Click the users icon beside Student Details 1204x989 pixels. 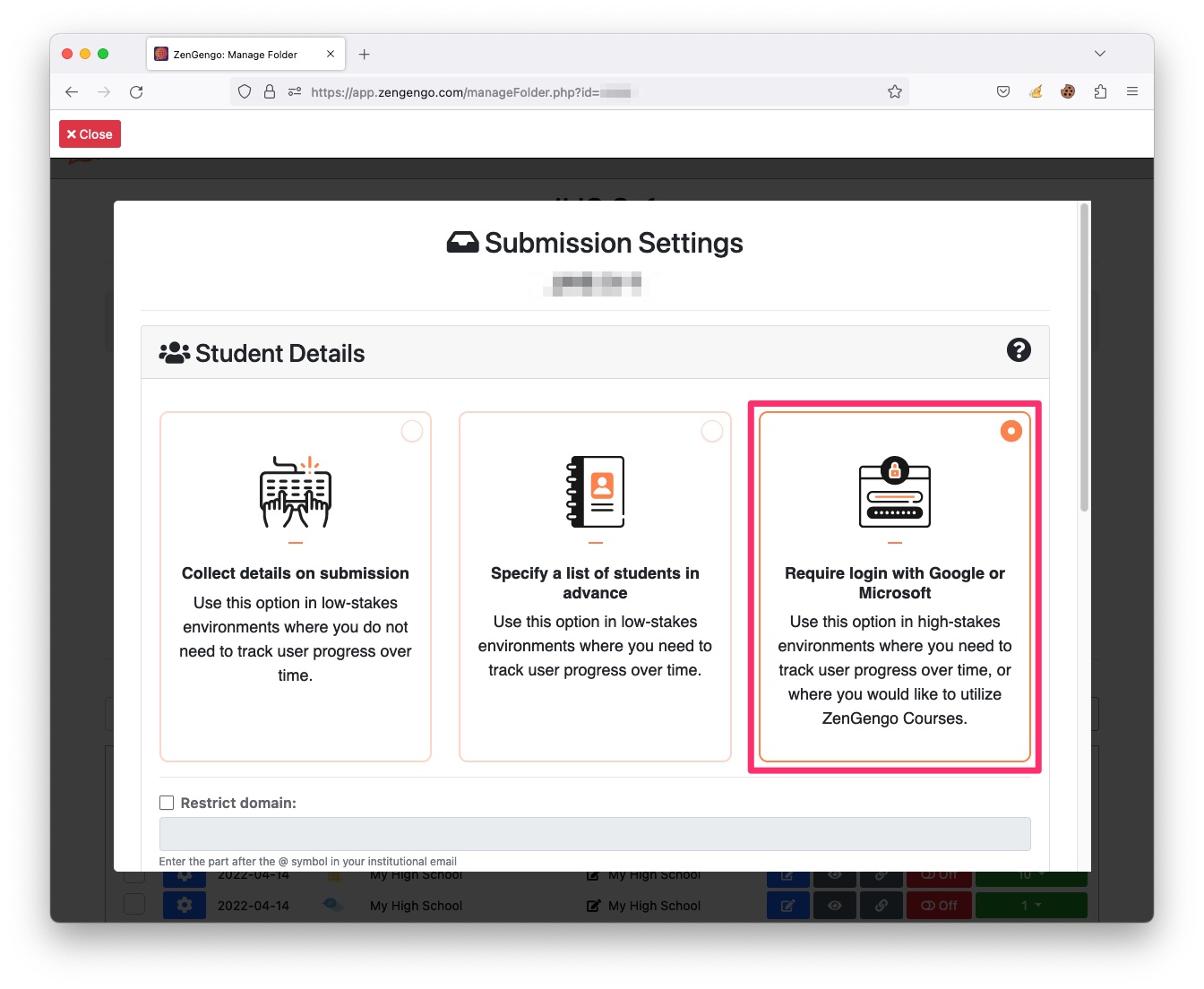tap(175, 353)
